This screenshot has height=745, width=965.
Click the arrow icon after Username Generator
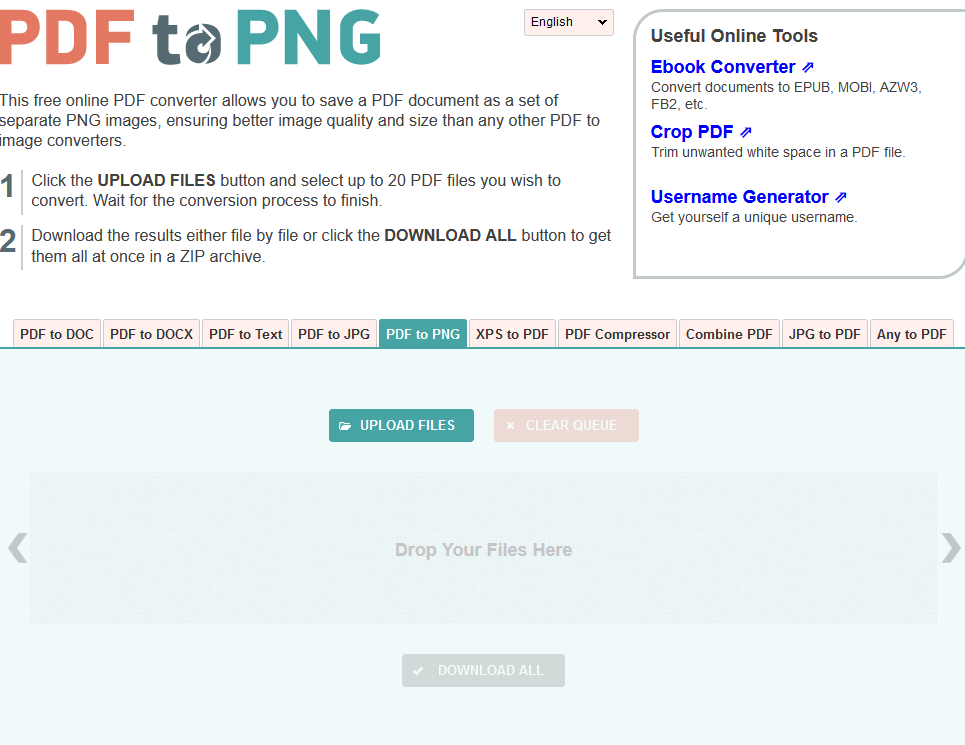tap(841, 196)
